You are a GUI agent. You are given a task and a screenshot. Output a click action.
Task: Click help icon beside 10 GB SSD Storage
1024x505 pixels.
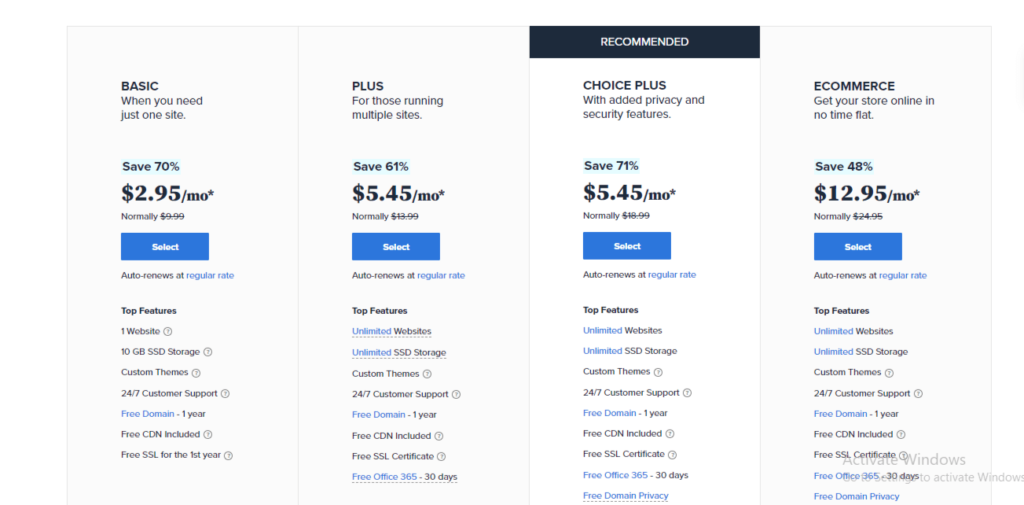[208, 352]
